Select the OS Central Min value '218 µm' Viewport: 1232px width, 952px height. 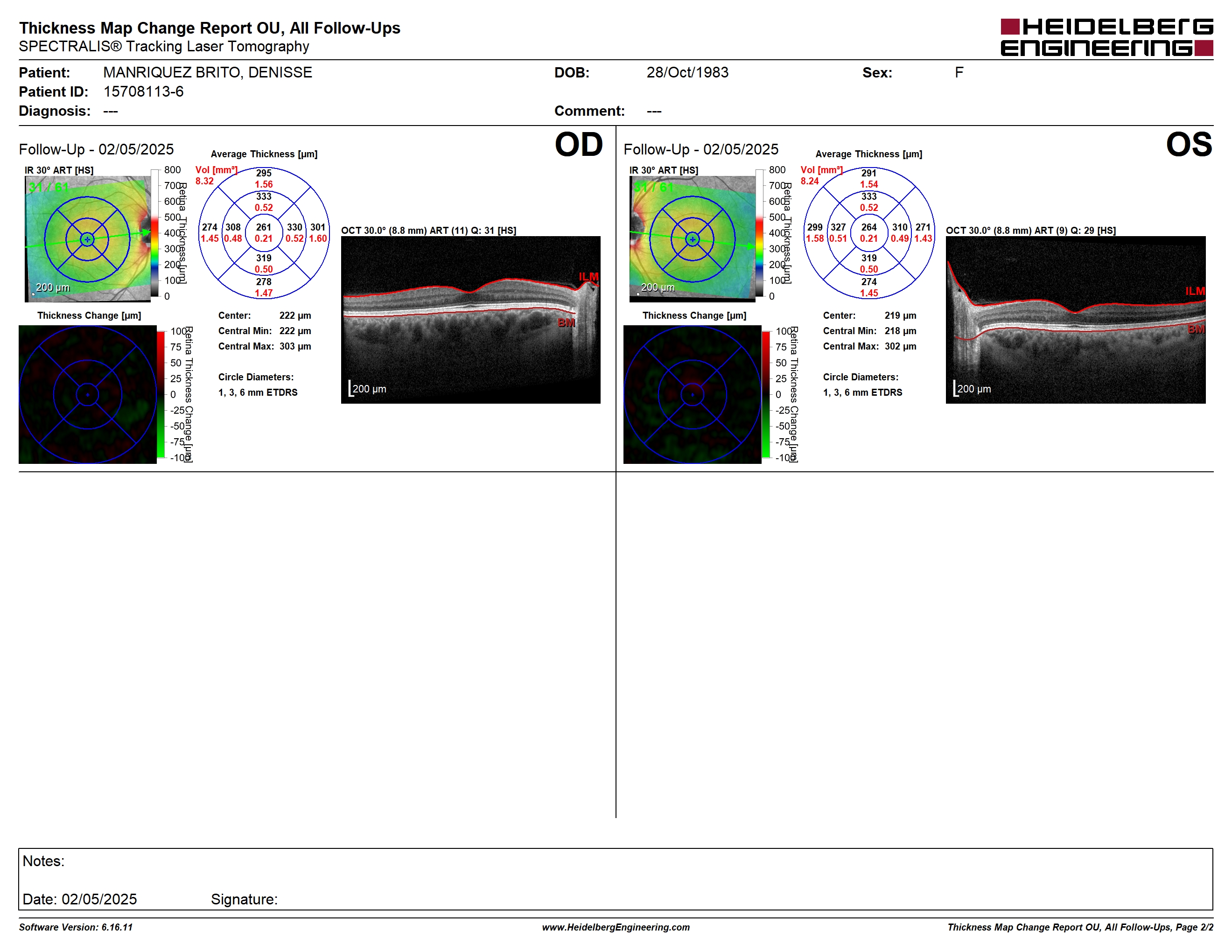(900, 331)
